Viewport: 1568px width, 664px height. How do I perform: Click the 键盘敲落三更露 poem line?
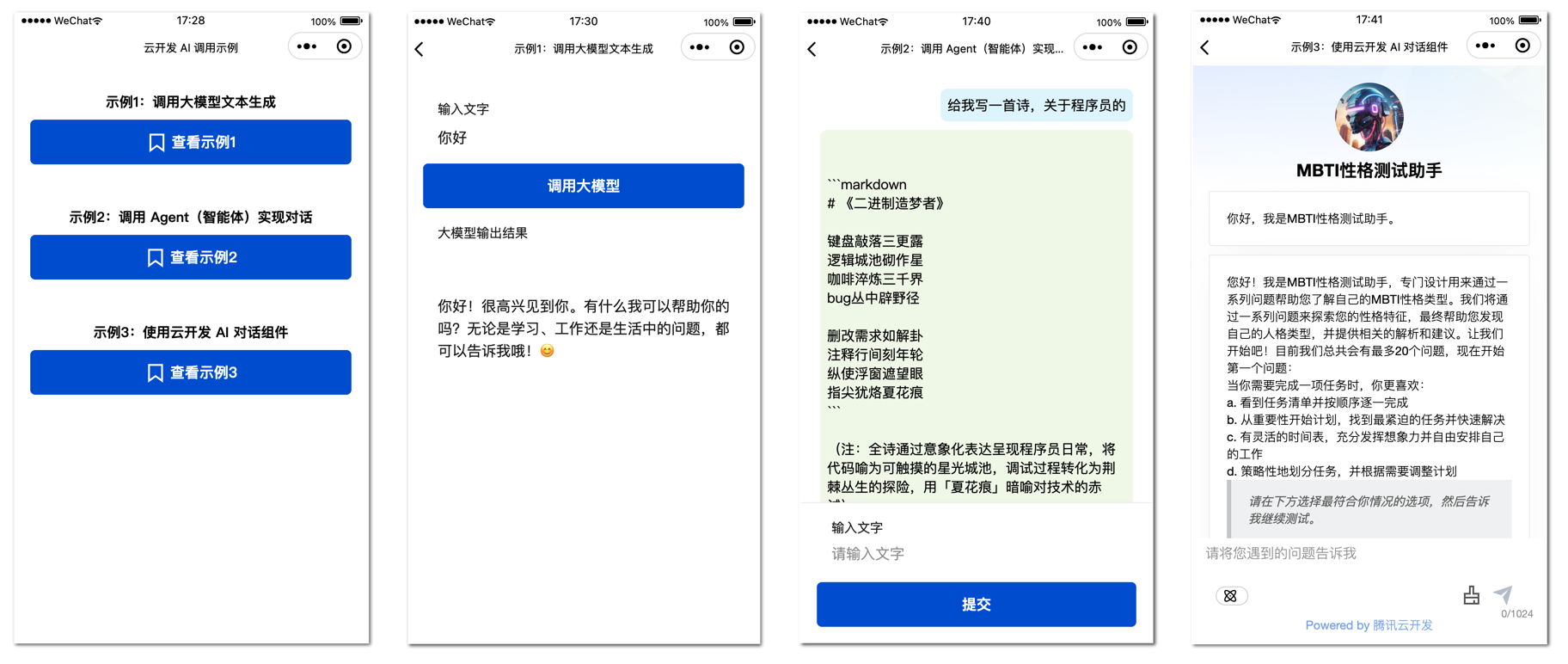(x=875, y=242)
